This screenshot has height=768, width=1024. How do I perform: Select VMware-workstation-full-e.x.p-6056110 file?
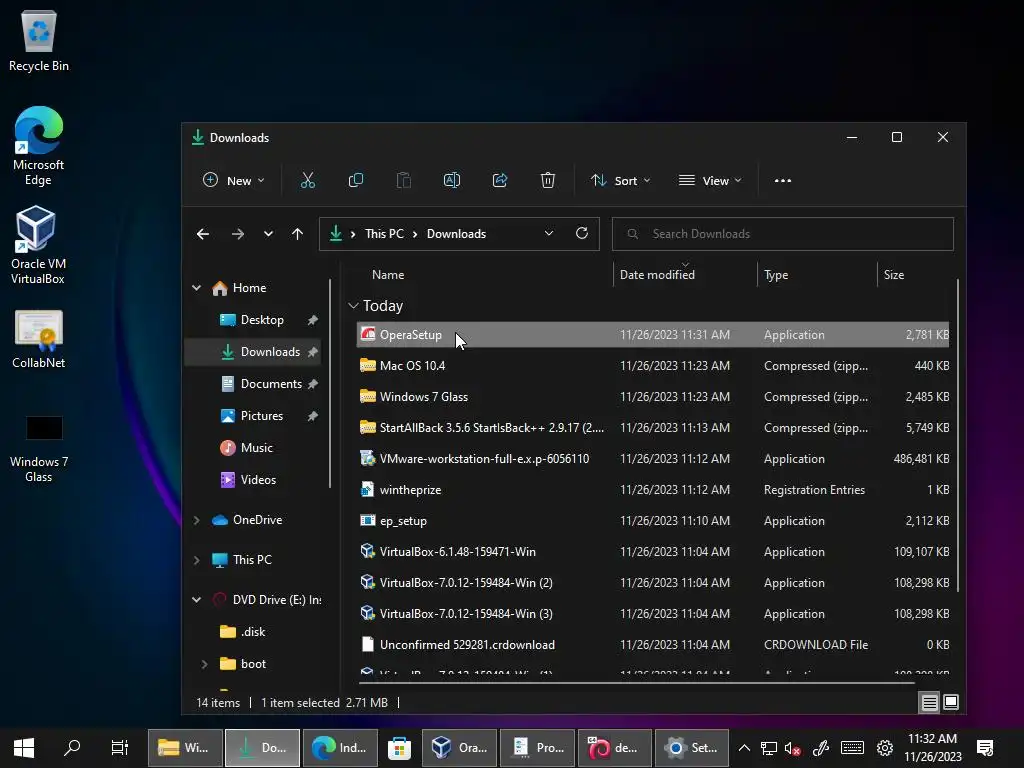[653, 459]
